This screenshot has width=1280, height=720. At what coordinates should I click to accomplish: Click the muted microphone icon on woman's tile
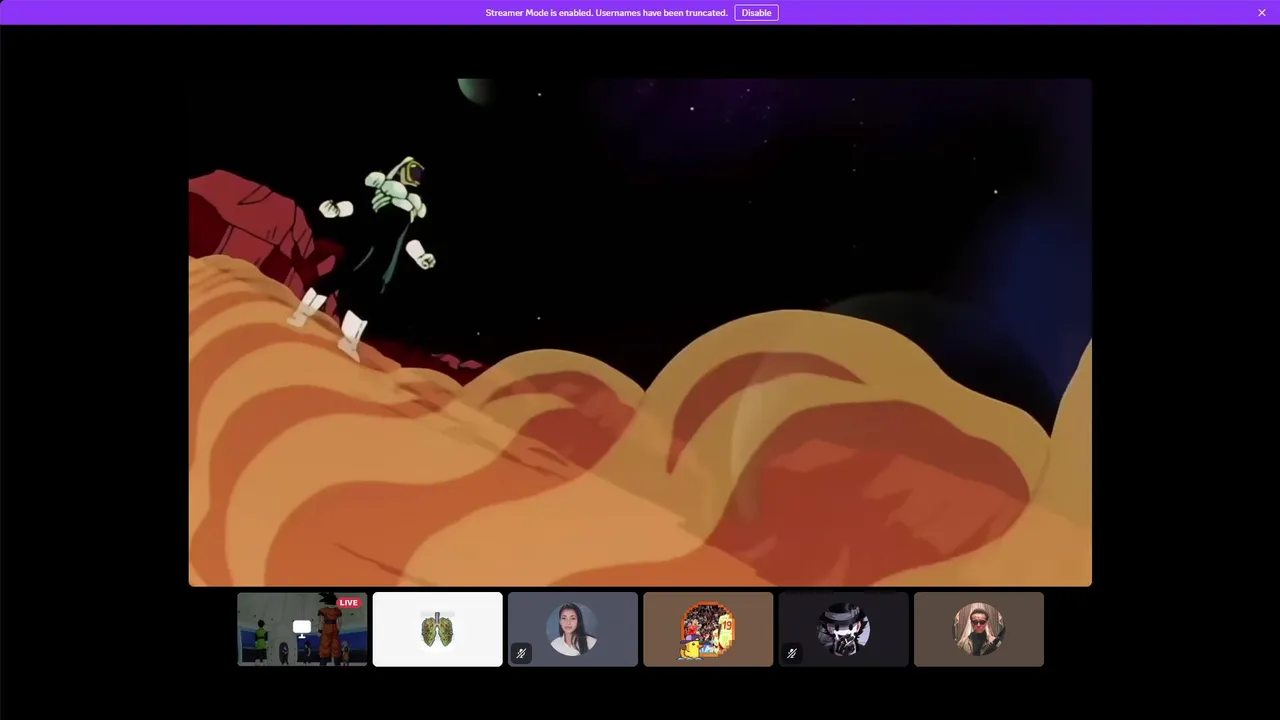tap(521, 653)
